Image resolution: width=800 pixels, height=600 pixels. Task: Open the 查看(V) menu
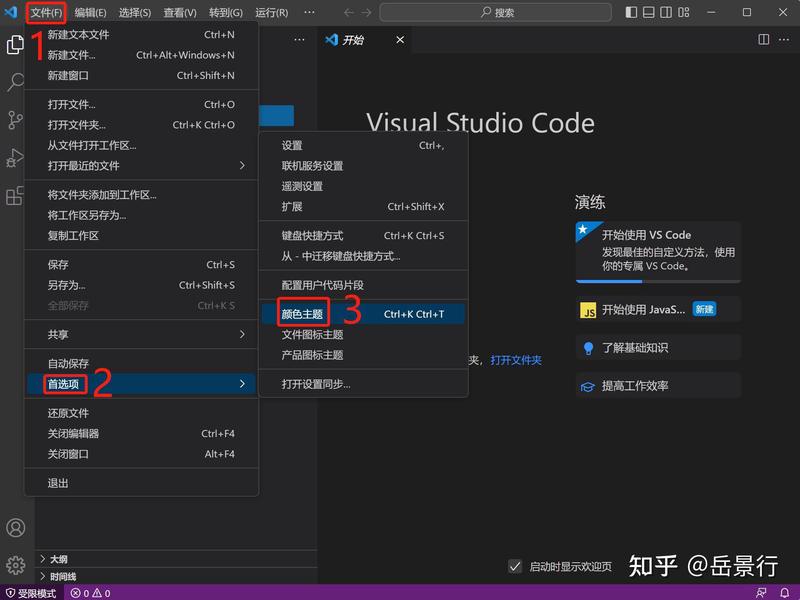(x=180, y=12)
